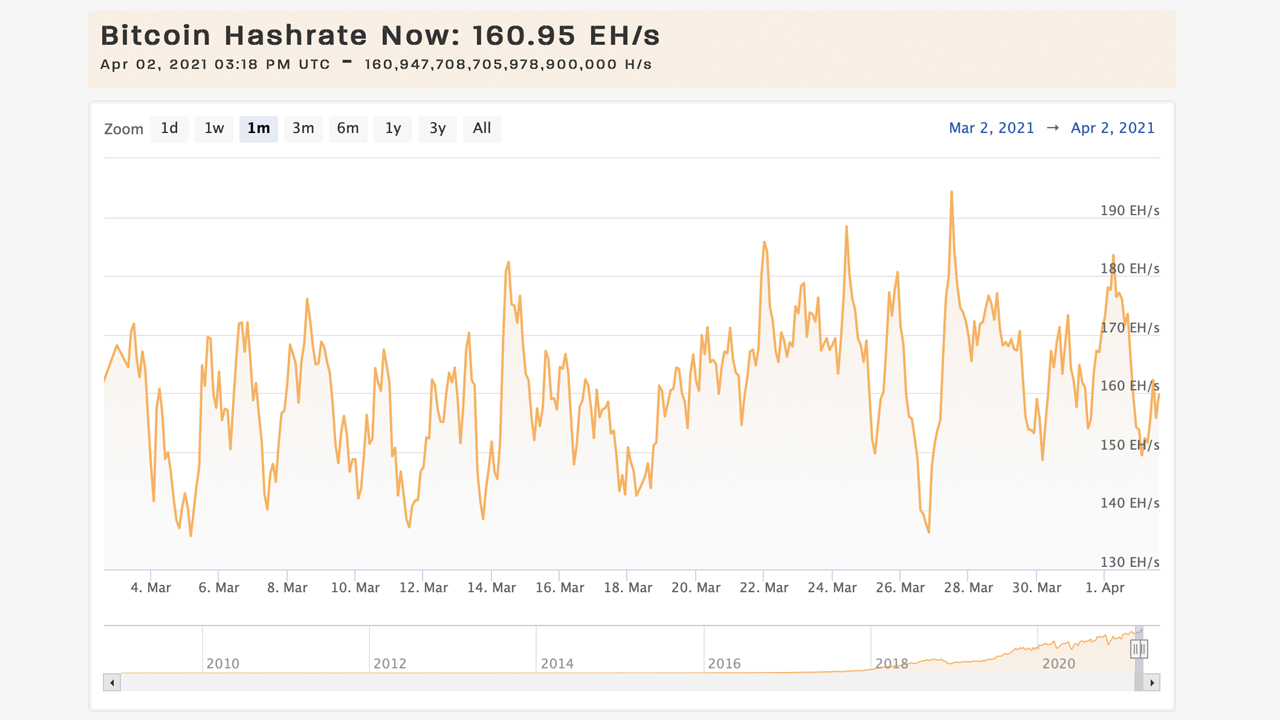Click the 2012 label in navigator
Image resolution: width=1280 pixels, height=720 pixels.
point(389,663)
